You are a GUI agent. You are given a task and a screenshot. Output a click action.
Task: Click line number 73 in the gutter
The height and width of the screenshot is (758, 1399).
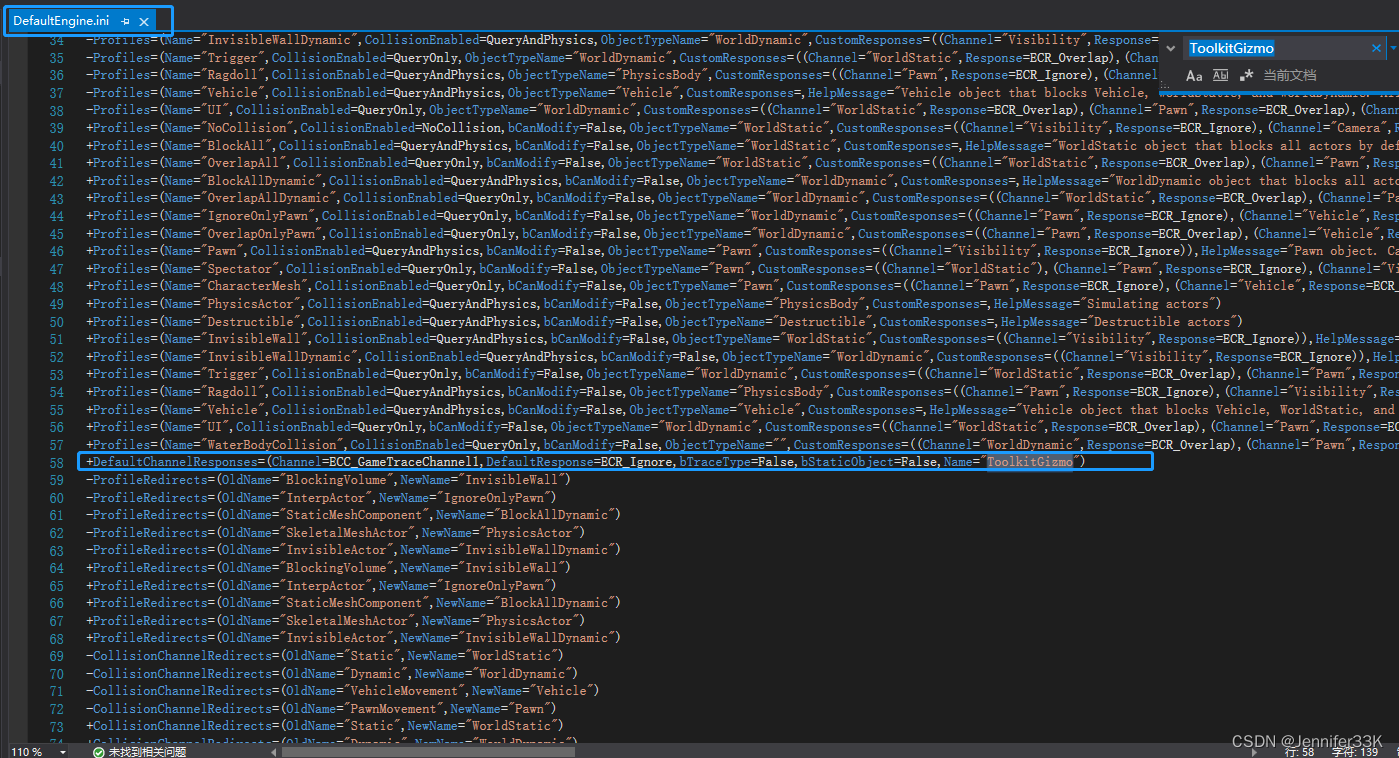[56, 726]
